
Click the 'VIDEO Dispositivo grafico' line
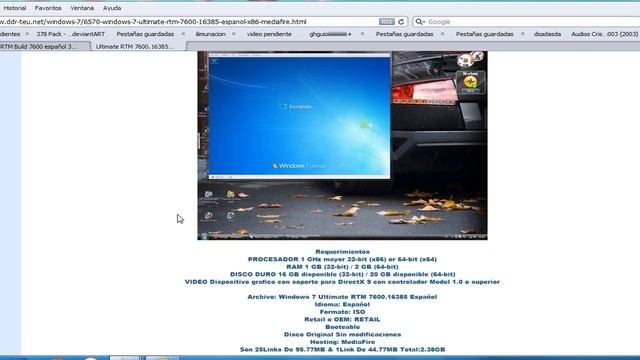click(342, 282)
